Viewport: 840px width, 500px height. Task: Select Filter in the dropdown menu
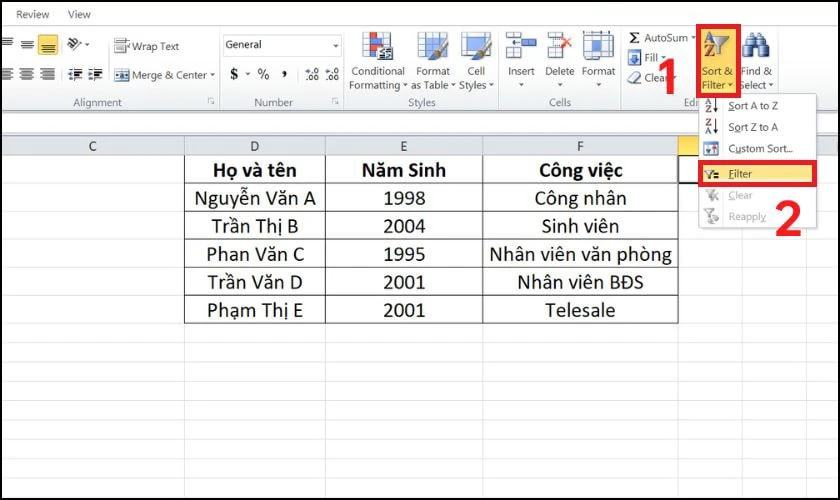(758, 174)
